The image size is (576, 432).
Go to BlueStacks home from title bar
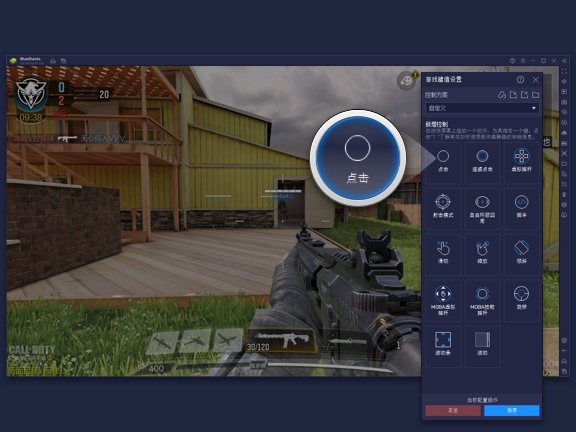(x=53, y=61)
